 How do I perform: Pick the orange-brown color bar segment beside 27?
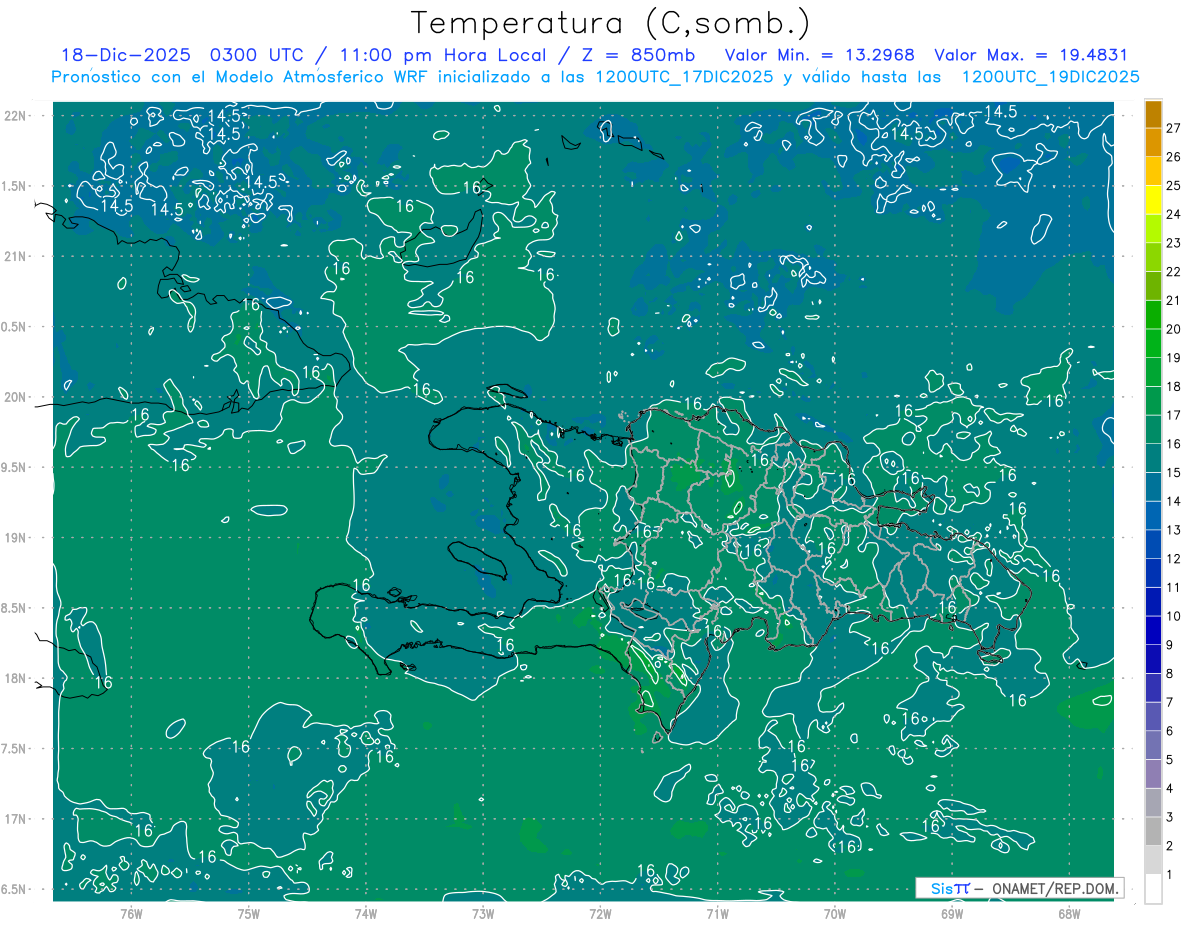1153,114
